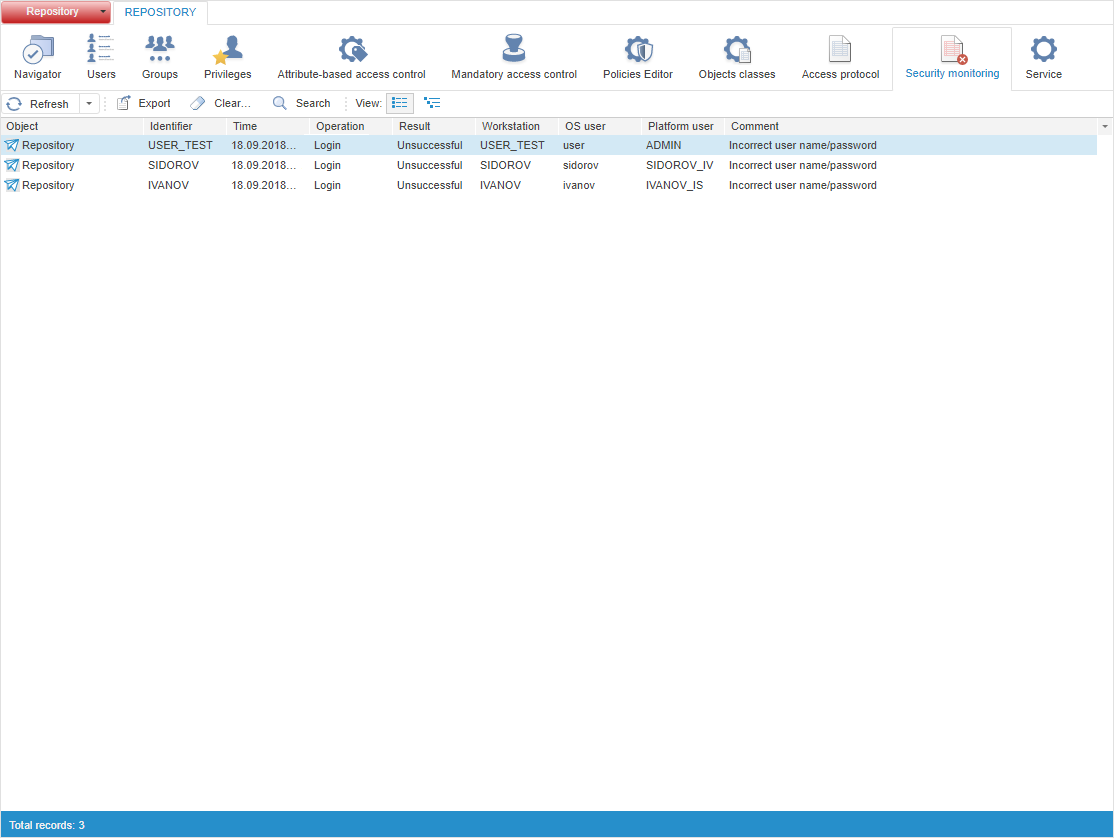
Task: Sort by the Time column header
Action: (x=268, y=127)
